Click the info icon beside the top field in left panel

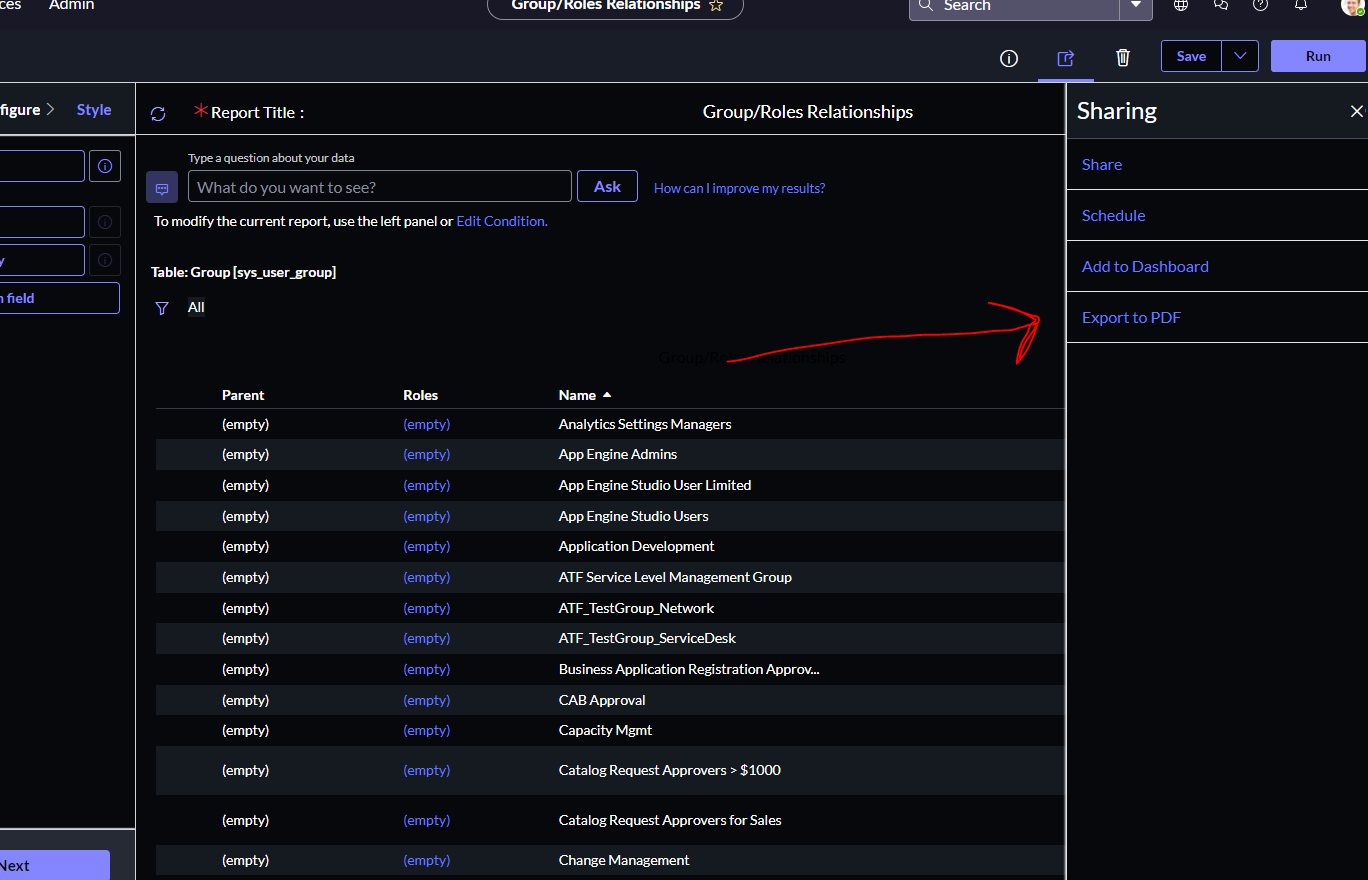pyautogui.click(x=105, y=165)
